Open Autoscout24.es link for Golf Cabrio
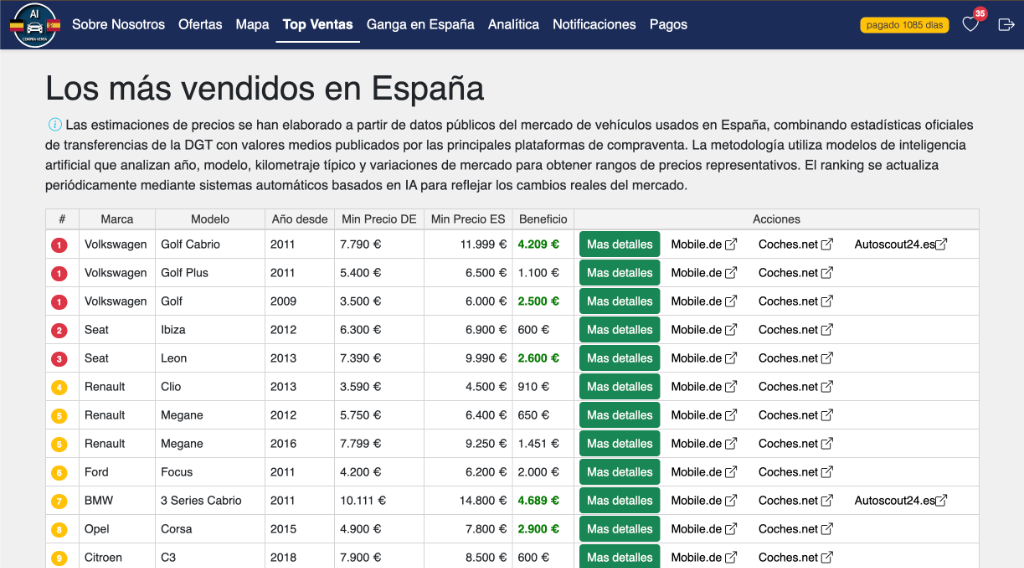This screenshot has width=1024, height=568. click(x=900, y=244)
